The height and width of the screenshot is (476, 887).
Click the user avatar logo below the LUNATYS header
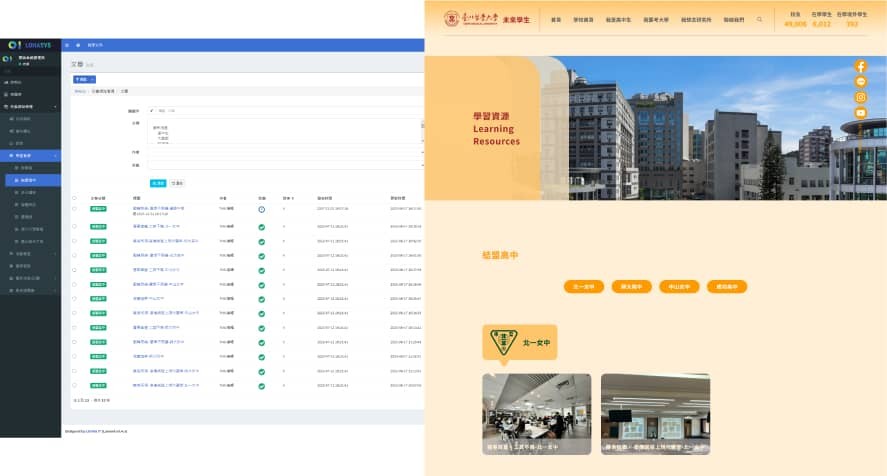[7, 58]
